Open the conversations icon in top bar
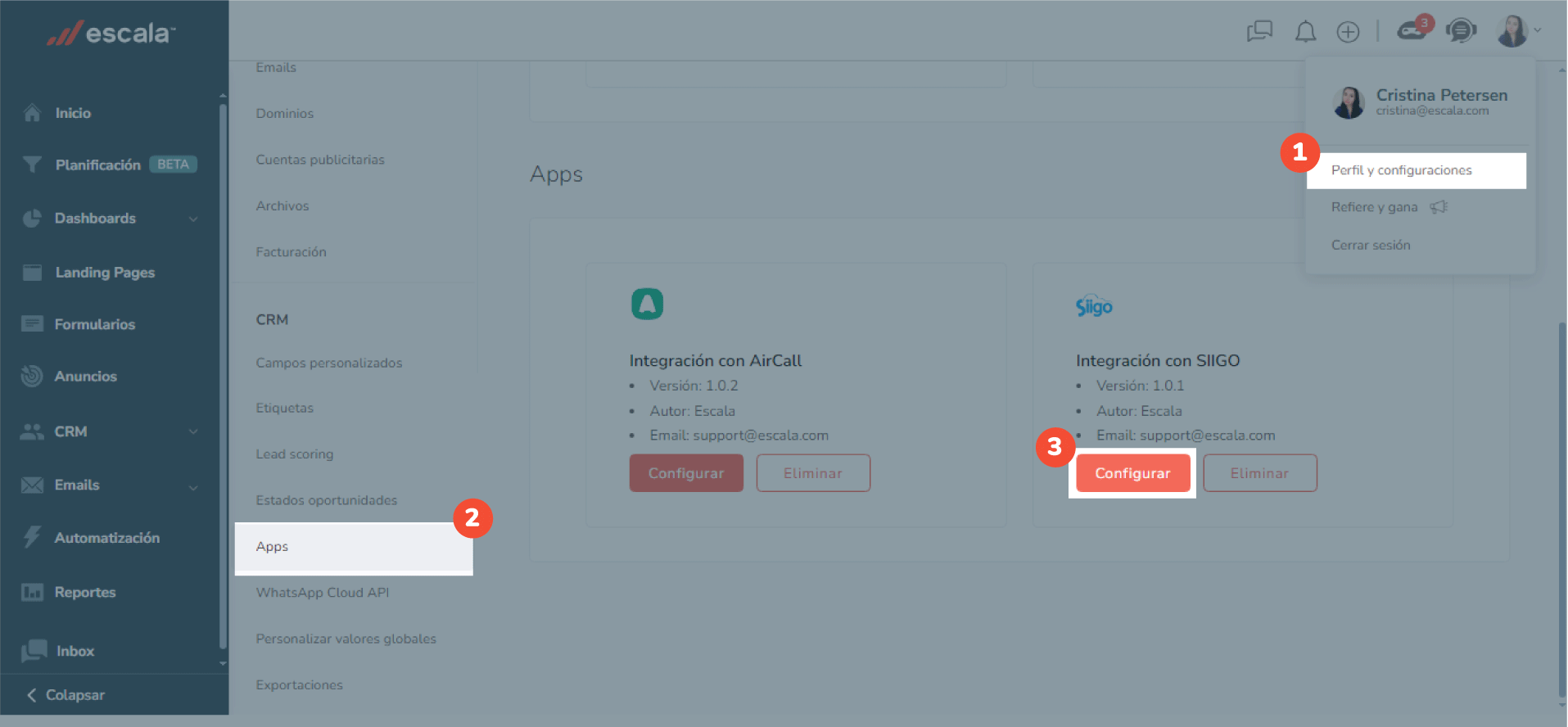This screenshot has width=1568, height=727. pos(1259,32)
